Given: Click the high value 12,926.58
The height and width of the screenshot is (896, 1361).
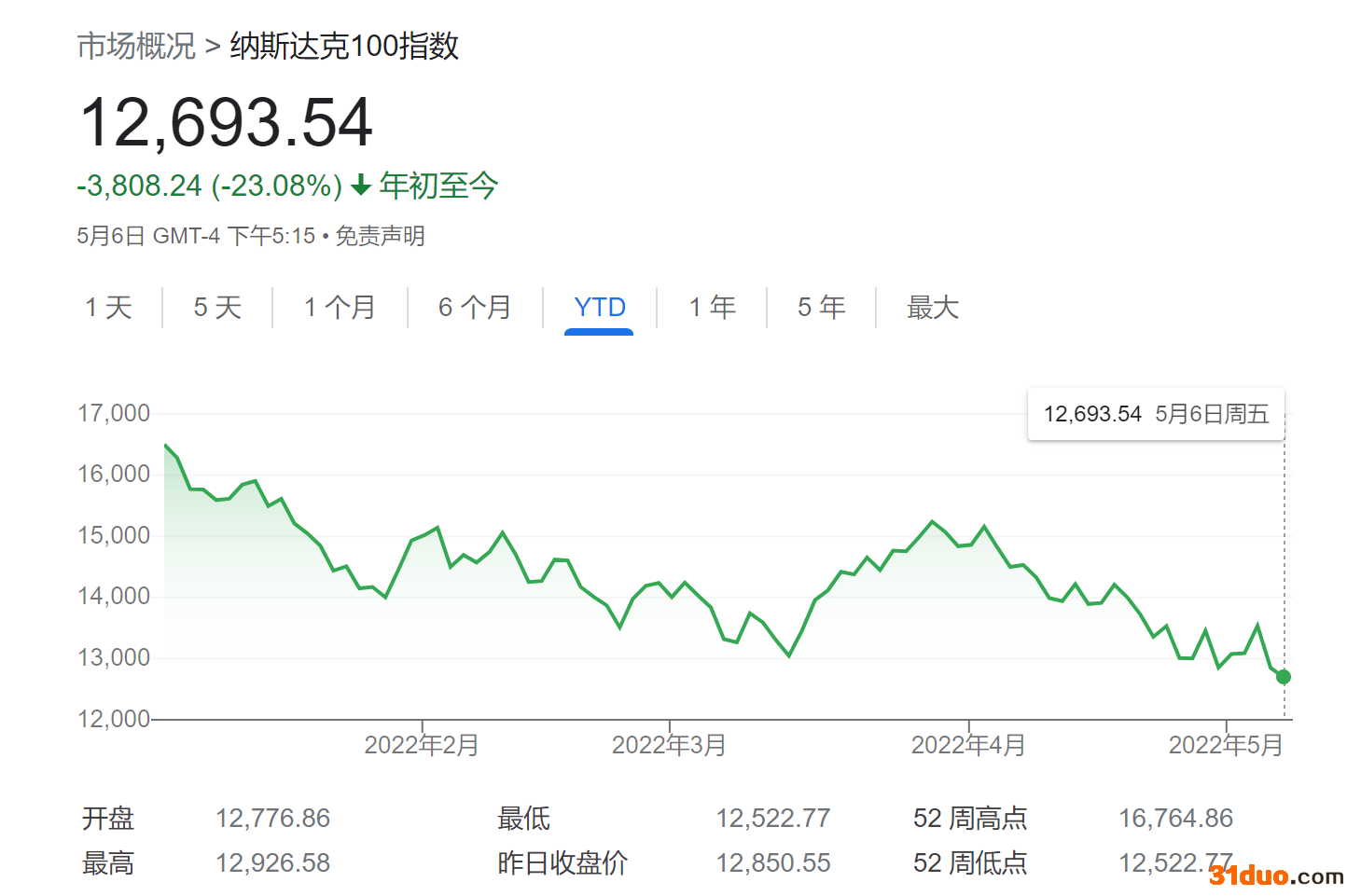Looking at the screenshot, I should (273, 863).
